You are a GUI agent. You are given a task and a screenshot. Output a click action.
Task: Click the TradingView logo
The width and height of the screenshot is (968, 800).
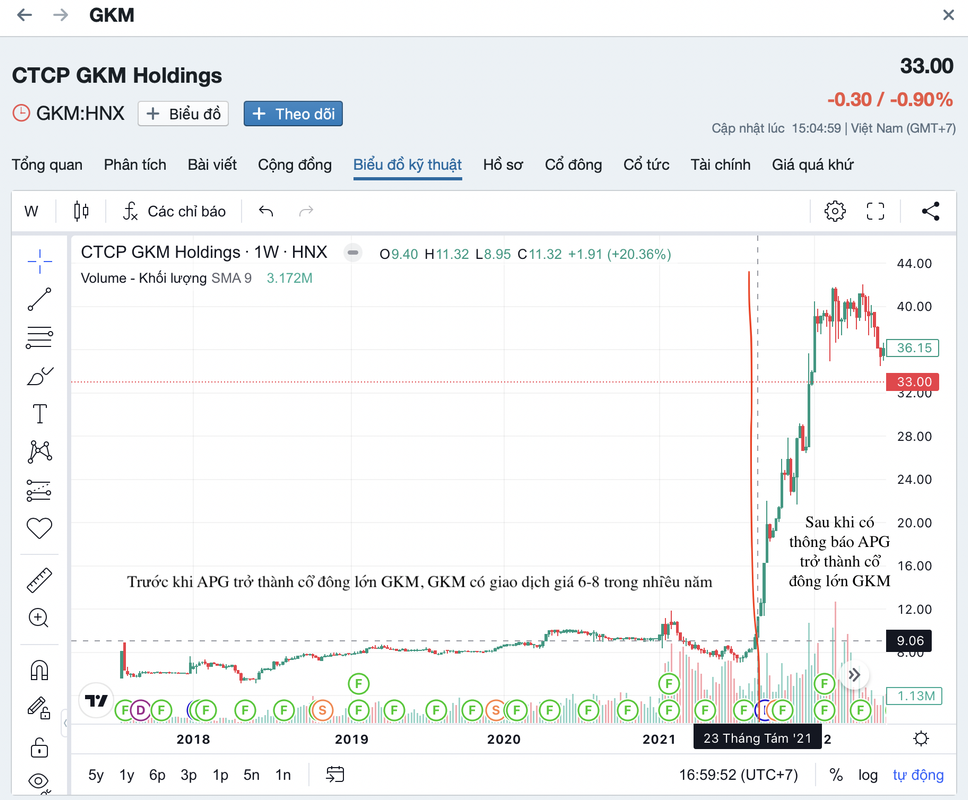pyautogui.click(x=96, y=700)
